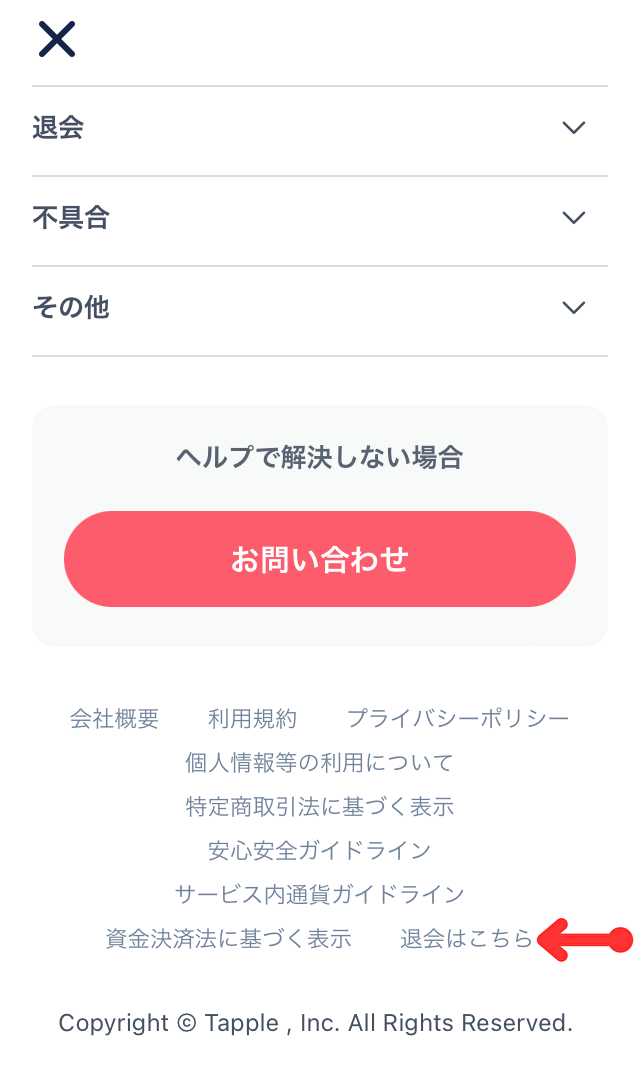
Task: Close the help screen with the X icon
Action: point(56,39)
